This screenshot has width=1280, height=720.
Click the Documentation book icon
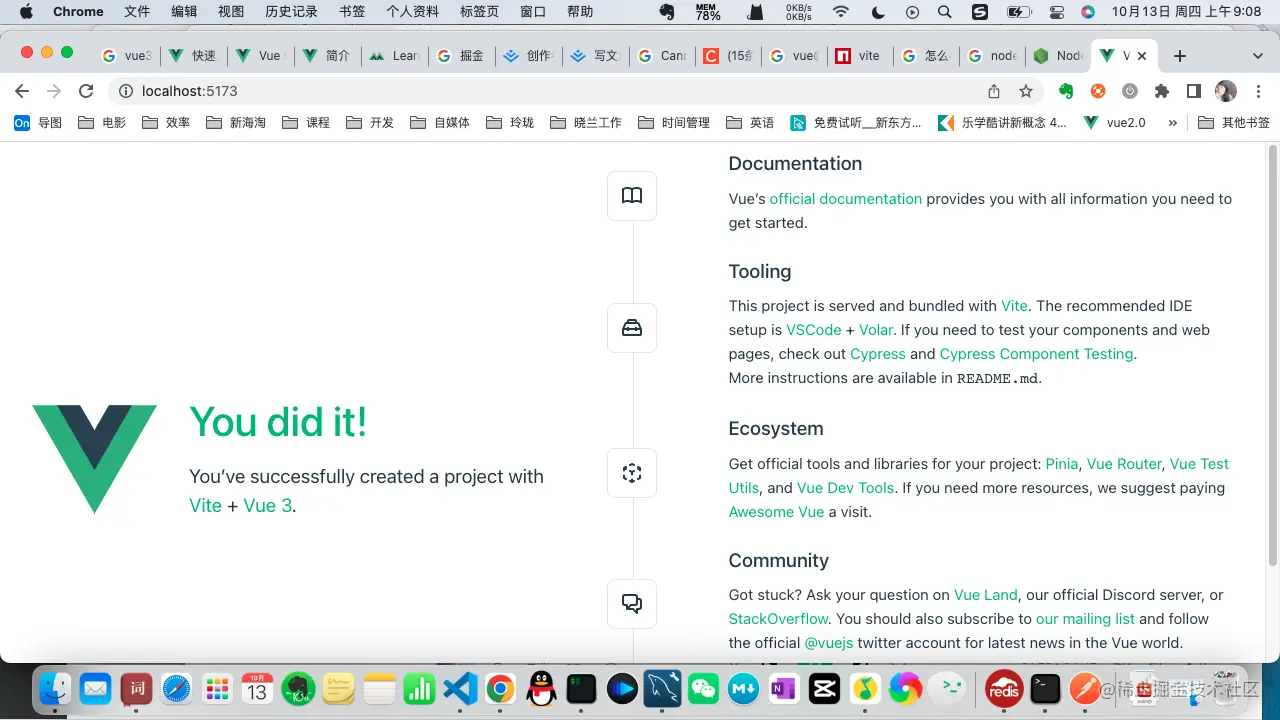[632, 195]
